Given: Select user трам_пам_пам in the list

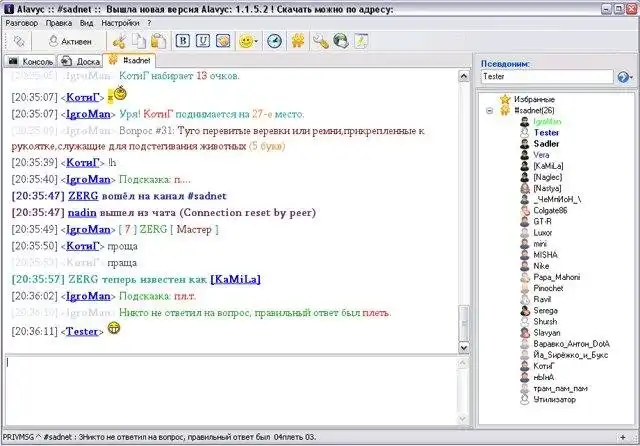Looking at the screenshot, I should click(x=560, y=388).
